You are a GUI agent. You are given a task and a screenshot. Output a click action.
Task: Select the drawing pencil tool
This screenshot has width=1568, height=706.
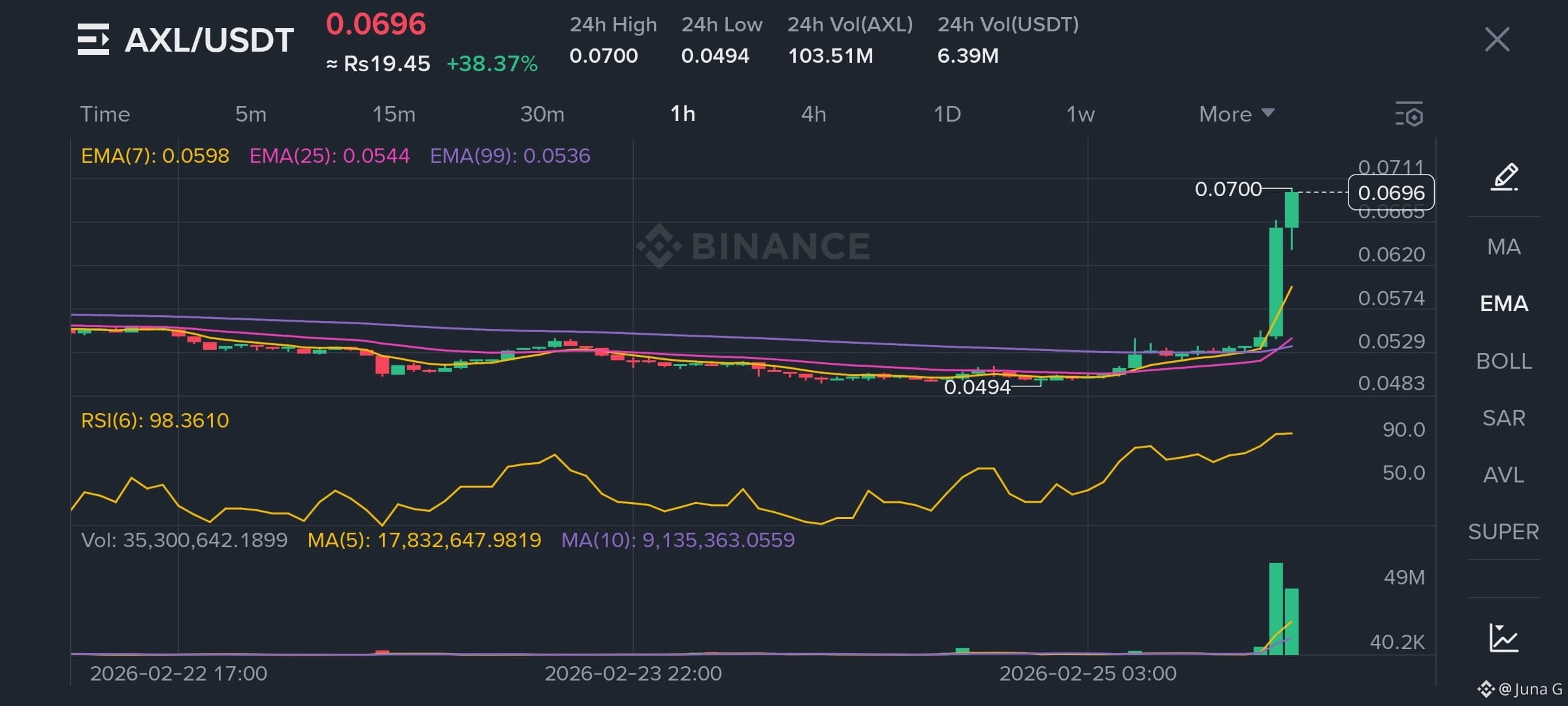point(1504,176)
